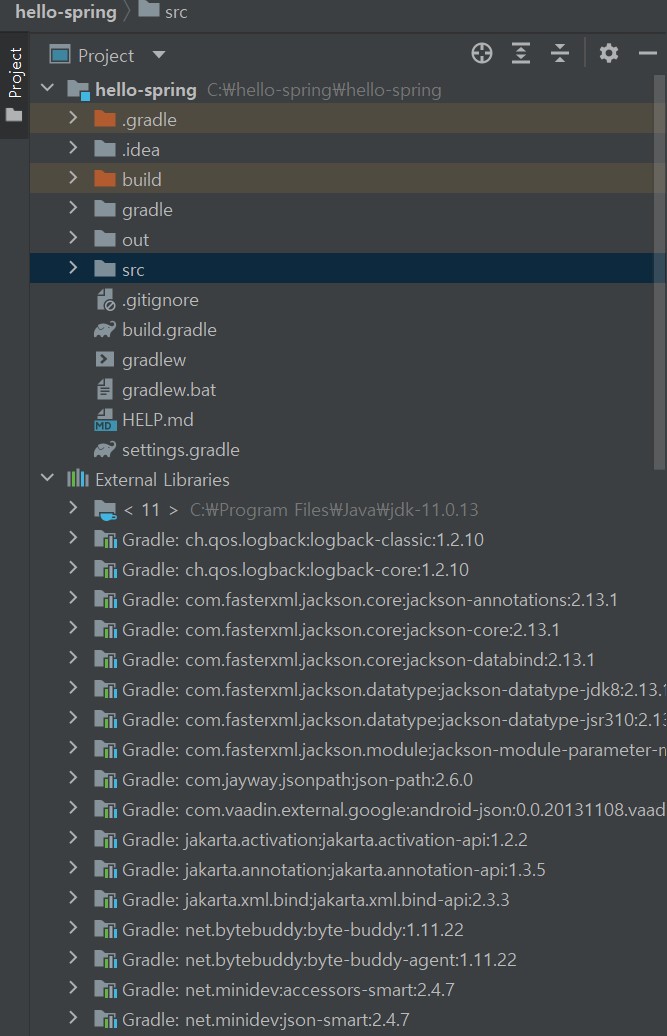Click the vertical Project tool window tab
Viewport: 667px width, 1036px height.
(15, 85)
